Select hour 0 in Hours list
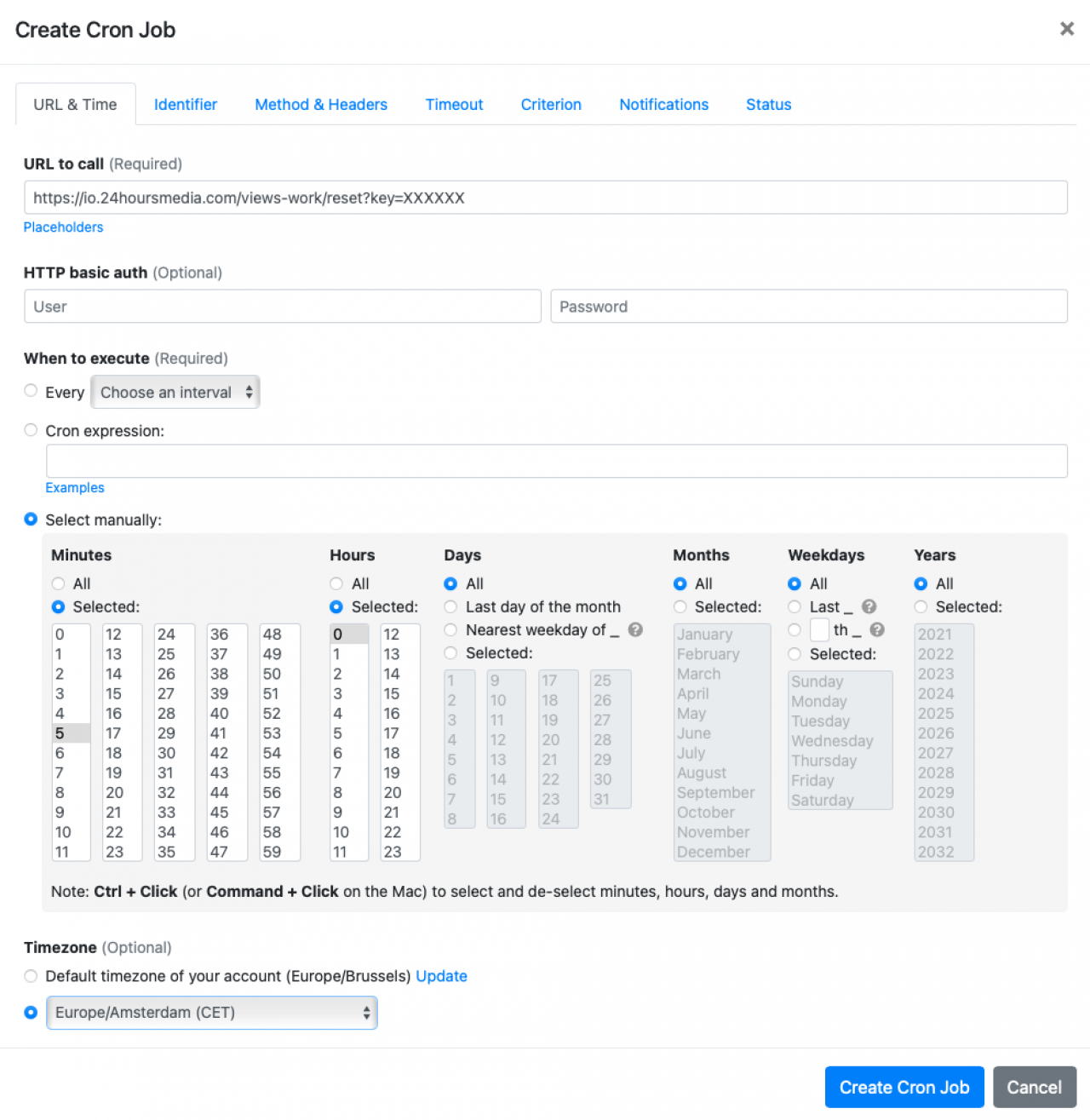Screen dimensions: 1090x1120 tap(349, 635)
